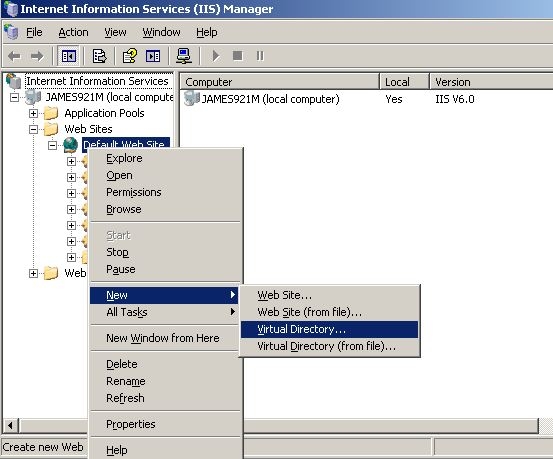Select Permissions in the context menu
This screenshot has width=553, height=459.
164,192
